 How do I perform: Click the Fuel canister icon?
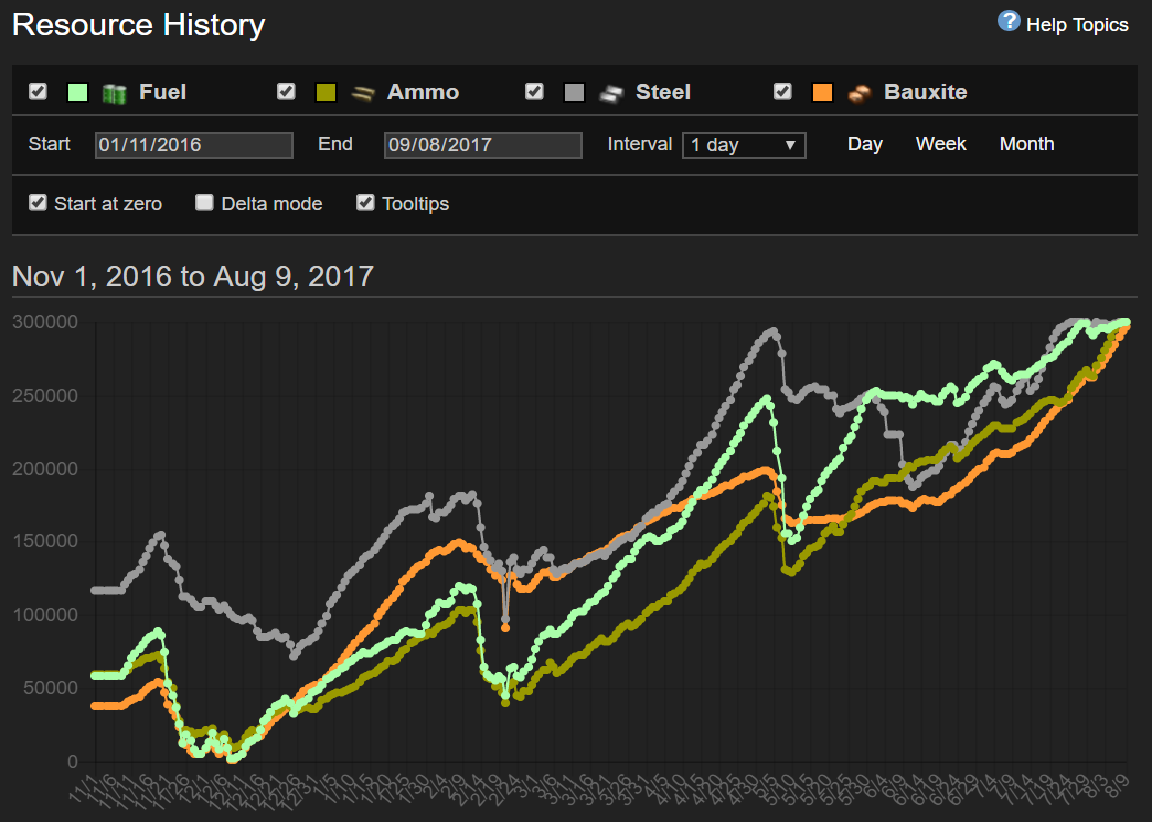pos(115,93)
